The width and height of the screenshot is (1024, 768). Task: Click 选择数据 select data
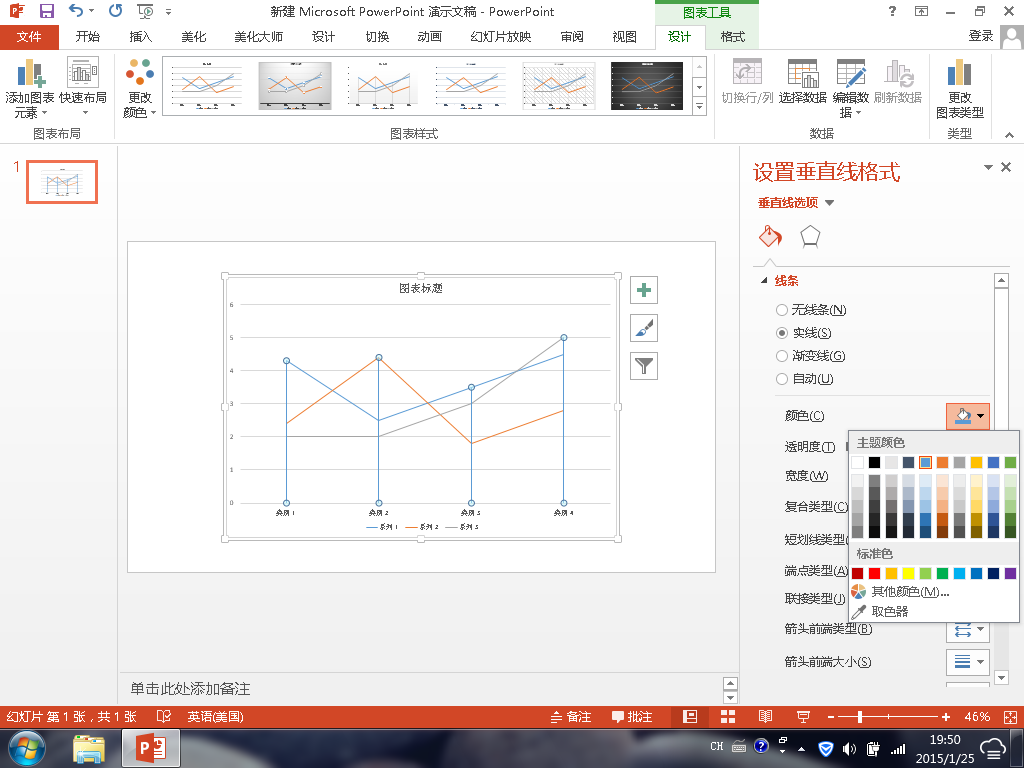(803, 82)
